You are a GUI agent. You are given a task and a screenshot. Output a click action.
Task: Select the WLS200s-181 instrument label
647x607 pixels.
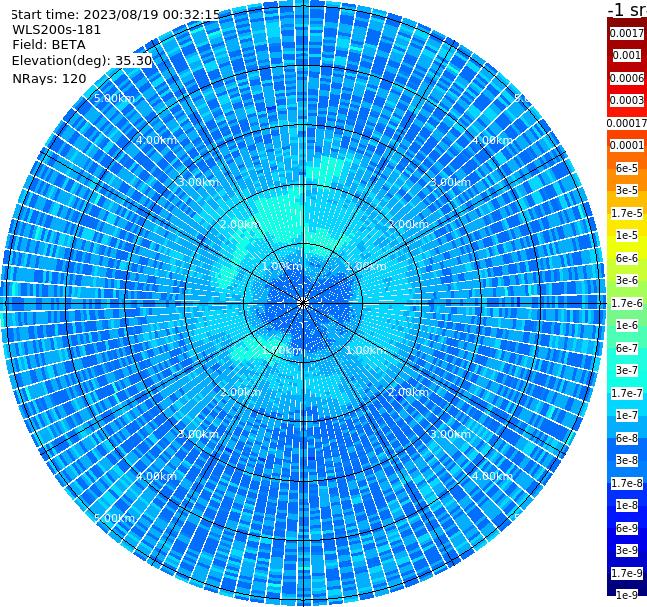coord(57,30)
